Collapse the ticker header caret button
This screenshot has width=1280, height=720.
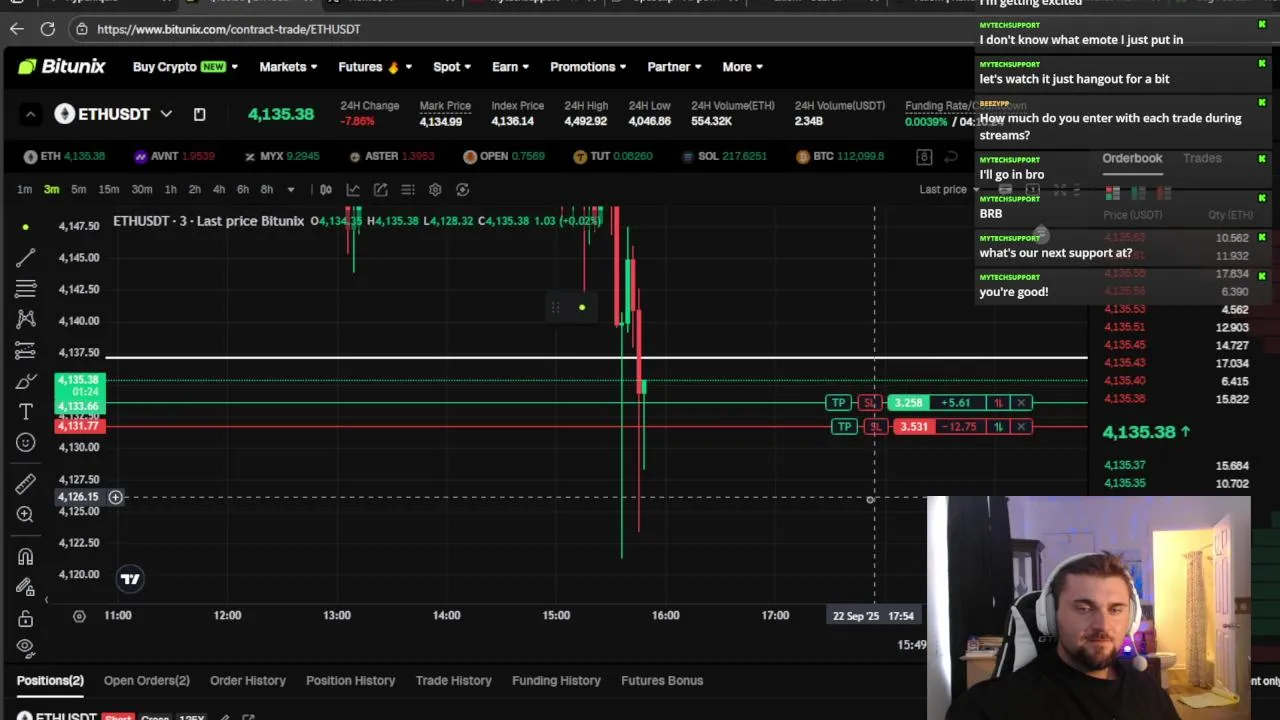point(30,114)
